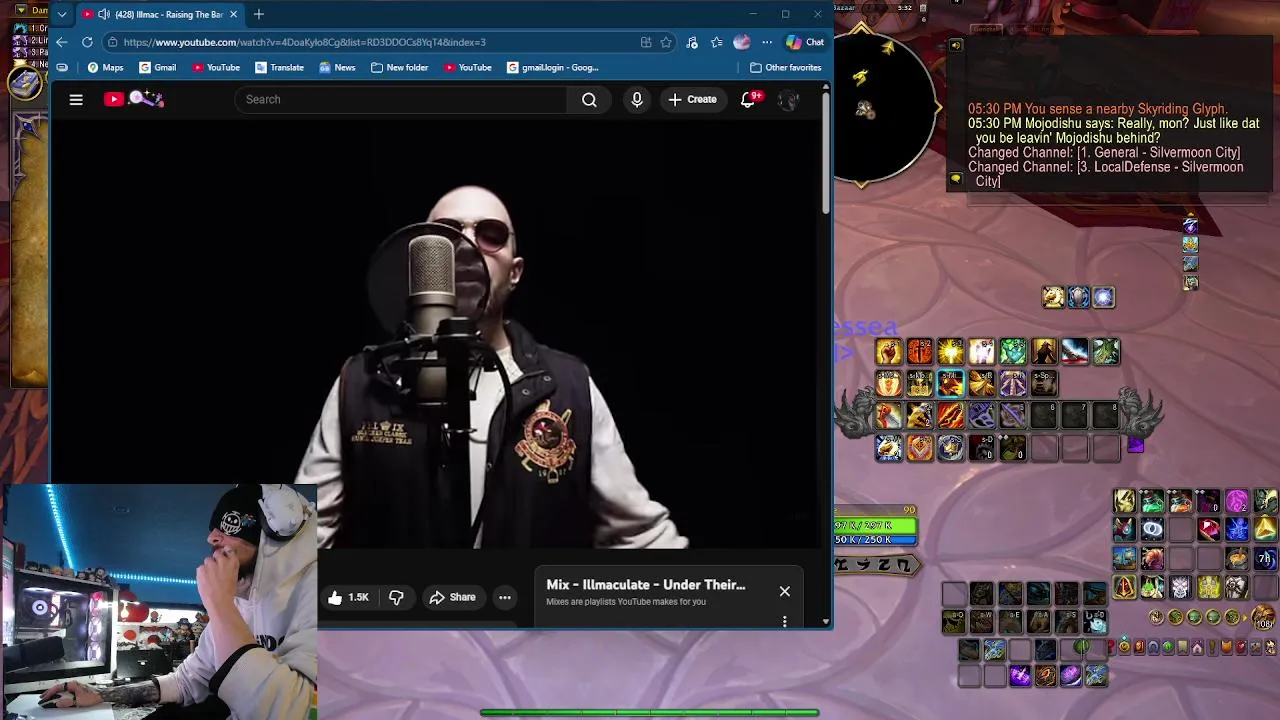Screen dimensions: 1280x720
Task: Click 'Changed Channel: [1. General' chat line
Action: 1104,152
